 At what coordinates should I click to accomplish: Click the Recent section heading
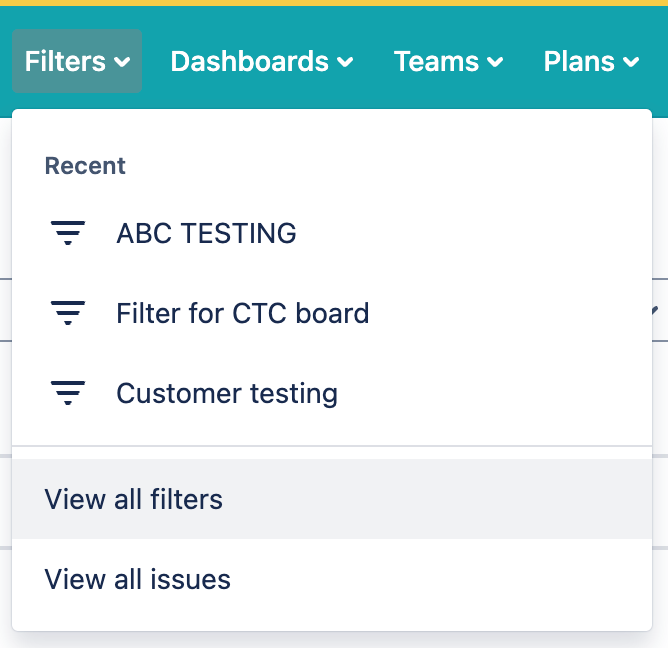(85, 166)
